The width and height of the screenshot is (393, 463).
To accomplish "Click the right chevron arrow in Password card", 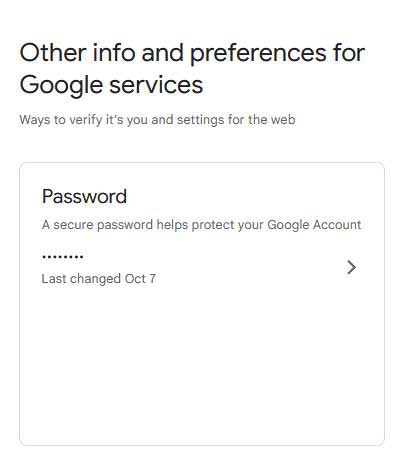I will click(x=351, y=267).
